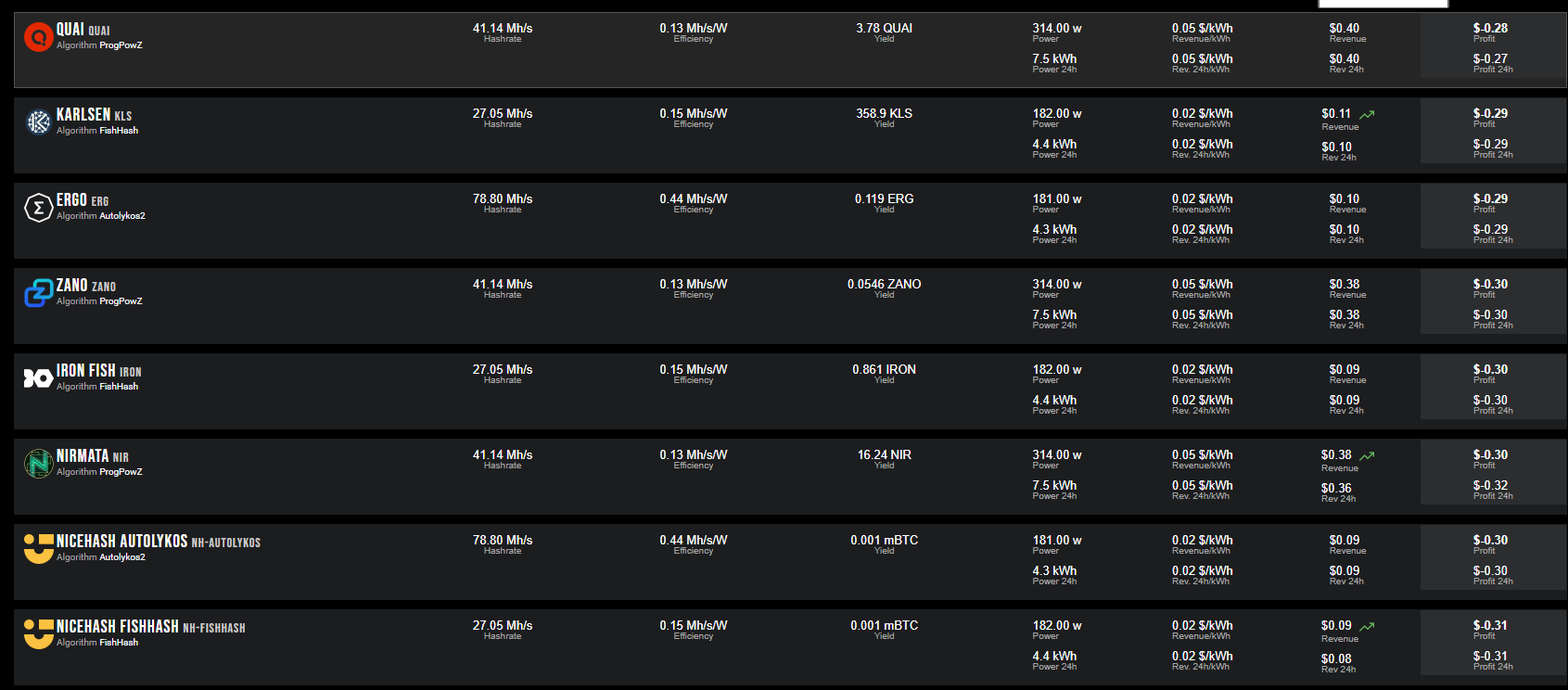
Task: Click the NiceHash Autolykos smiley logo
Action: click(38, 548)
